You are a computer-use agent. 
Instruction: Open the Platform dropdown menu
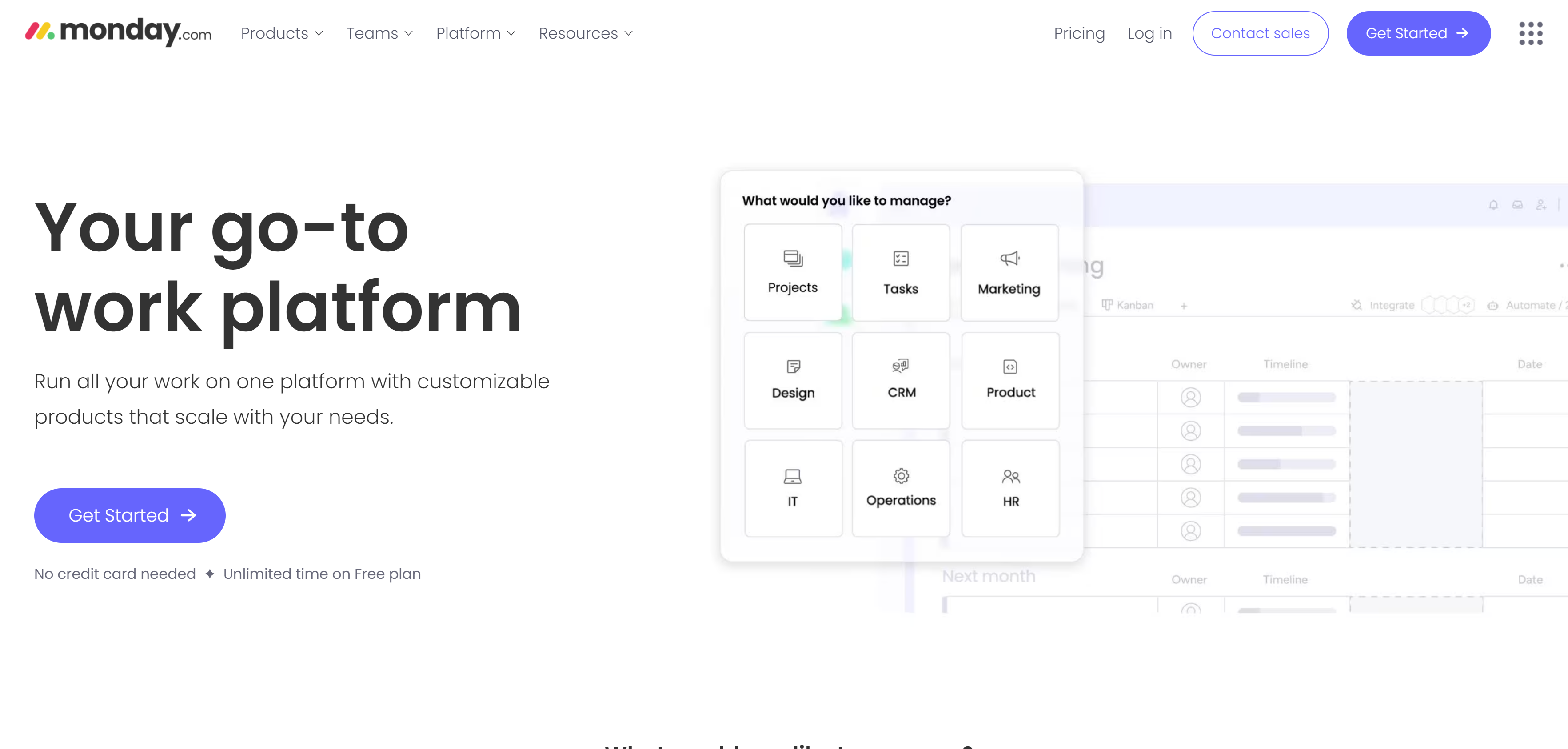[475, 33]
